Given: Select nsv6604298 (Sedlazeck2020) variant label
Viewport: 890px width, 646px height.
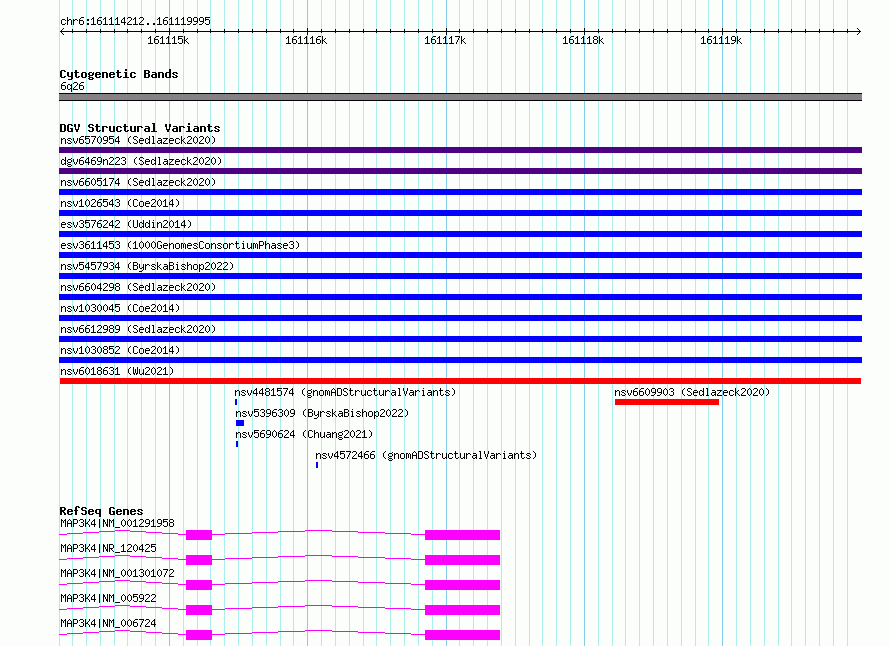Looking at the screenshot, I should click(x=138, y=287).
